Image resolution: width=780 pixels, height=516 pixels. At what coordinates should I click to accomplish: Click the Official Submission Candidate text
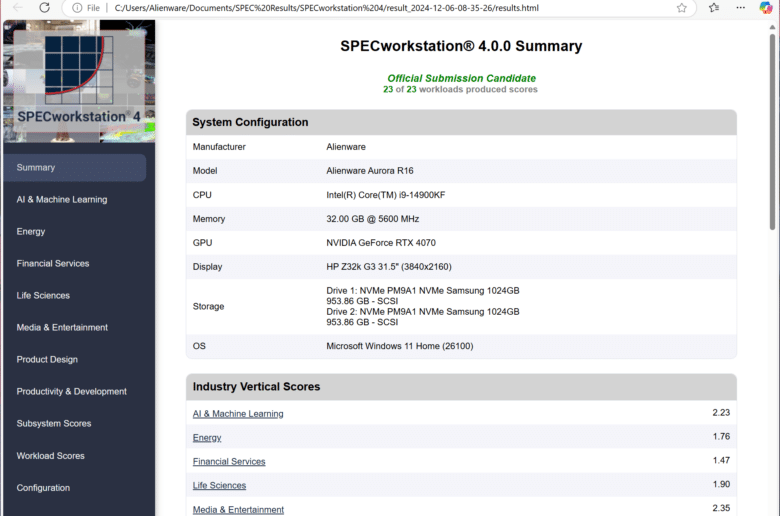click(462, 78)
